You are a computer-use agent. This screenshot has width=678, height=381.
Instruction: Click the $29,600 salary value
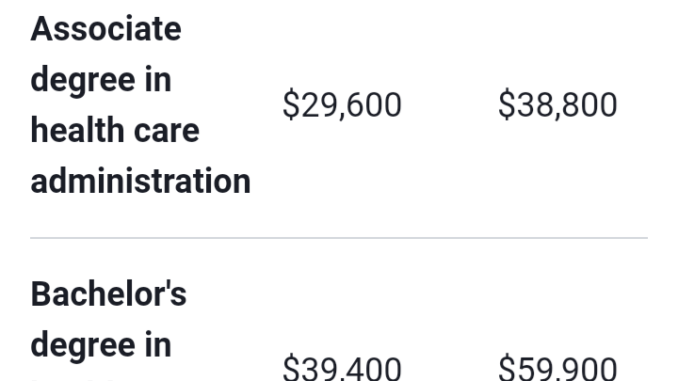click(342, 105)
